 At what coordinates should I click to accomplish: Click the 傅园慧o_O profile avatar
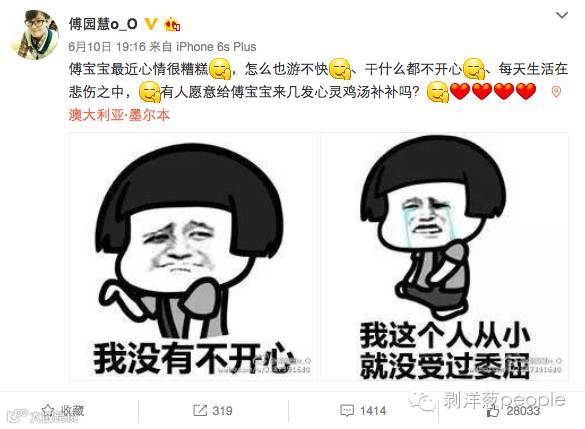coord(35,34)
